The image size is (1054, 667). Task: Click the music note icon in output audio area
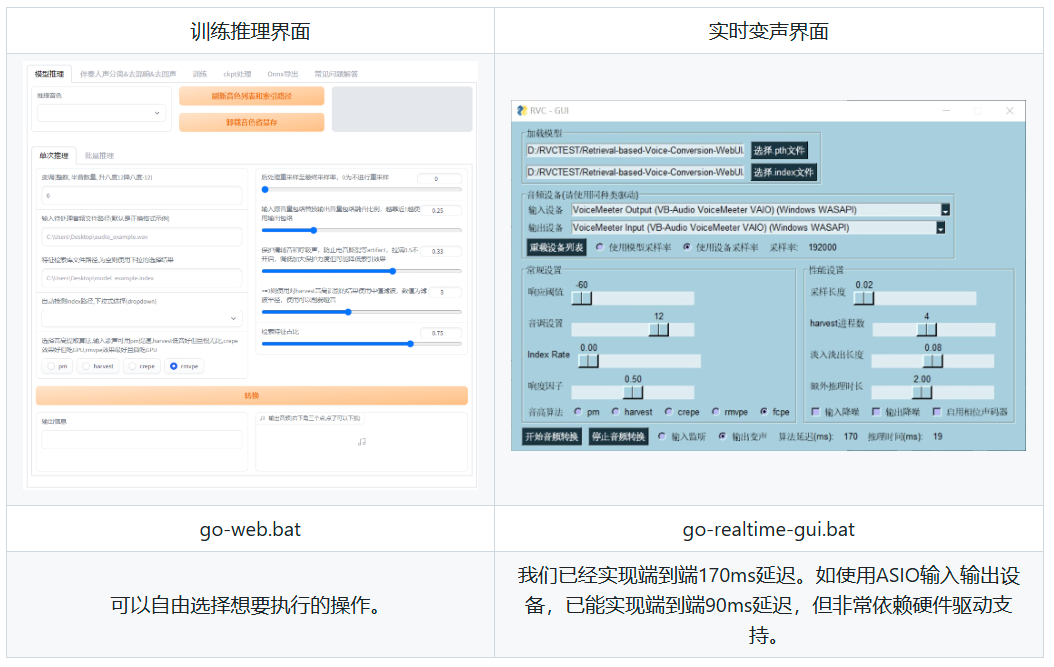[361, 441]
